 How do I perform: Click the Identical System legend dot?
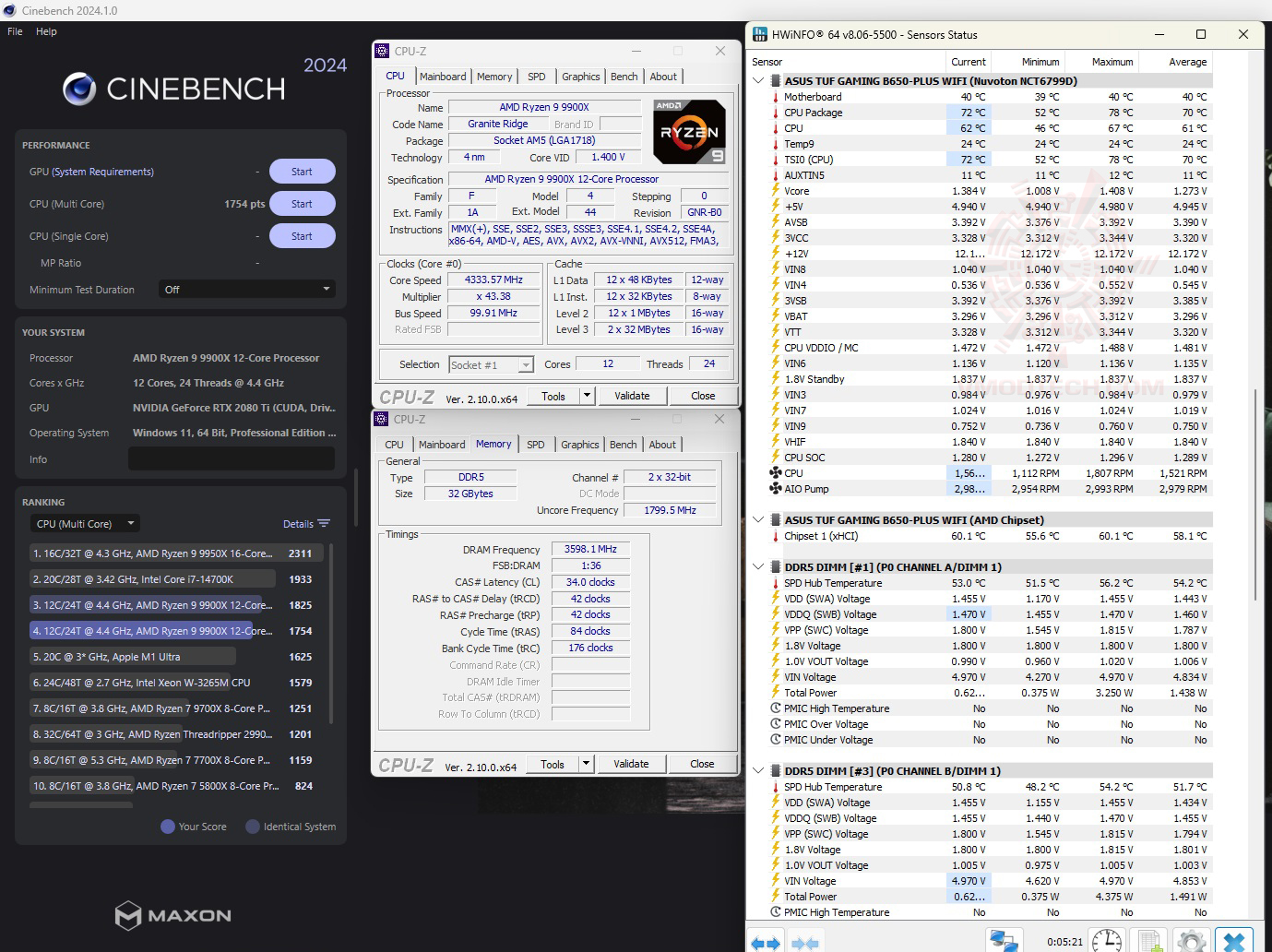point(253,827)
